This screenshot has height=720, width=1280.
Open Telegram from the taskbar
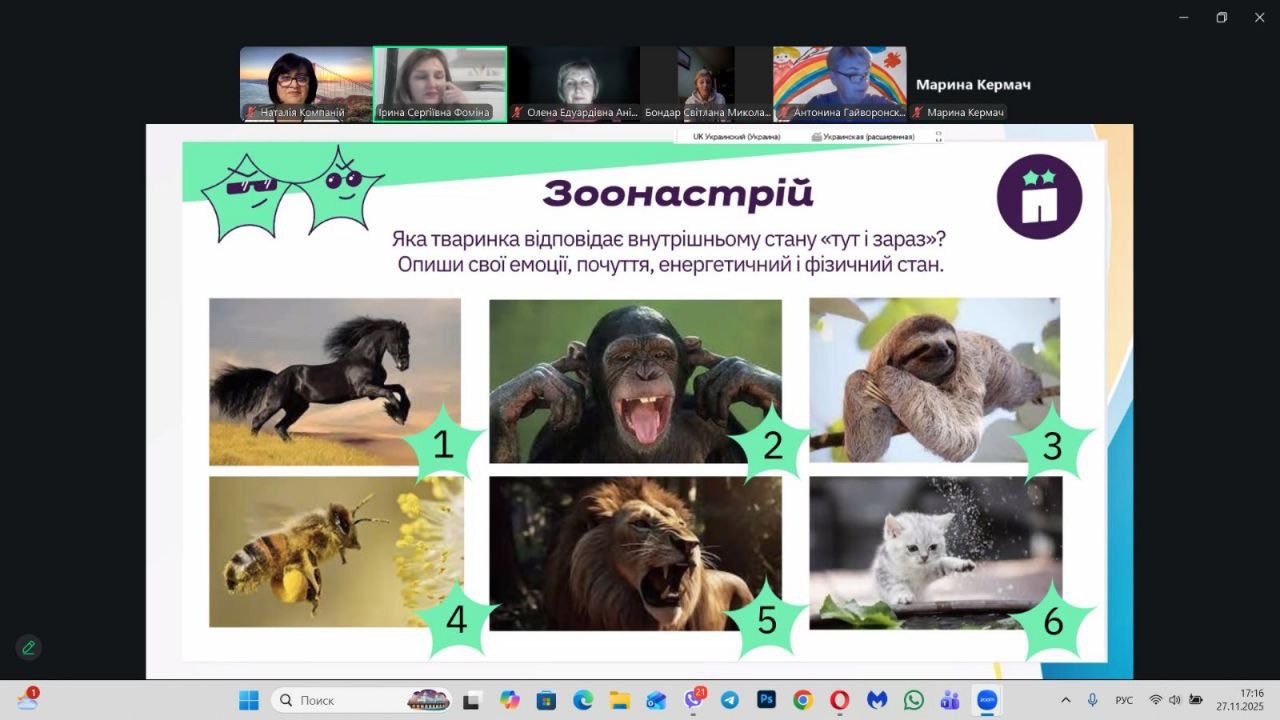pyautogui.click(x=730, y=700)
